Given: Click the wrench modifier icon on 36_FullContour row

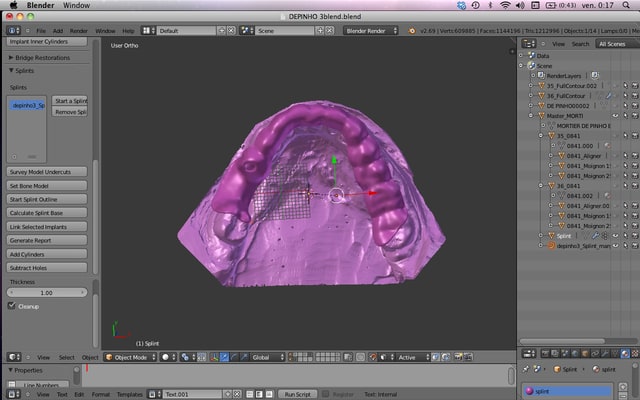Looking at the screenshot, I should (x=609, y=96).
